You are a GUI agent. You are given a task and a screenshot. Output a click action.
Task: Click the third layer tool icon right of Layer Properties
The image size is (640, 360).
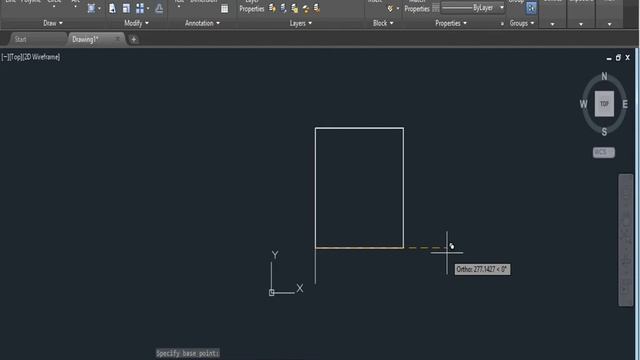coord(294,8)
